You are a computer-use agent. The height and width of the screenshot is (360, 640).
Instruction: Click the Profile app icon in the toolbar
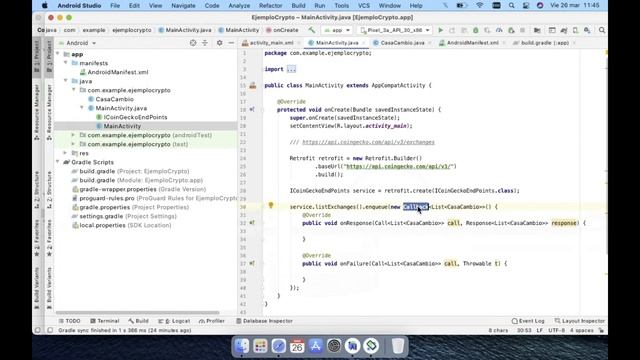[499, 30]
